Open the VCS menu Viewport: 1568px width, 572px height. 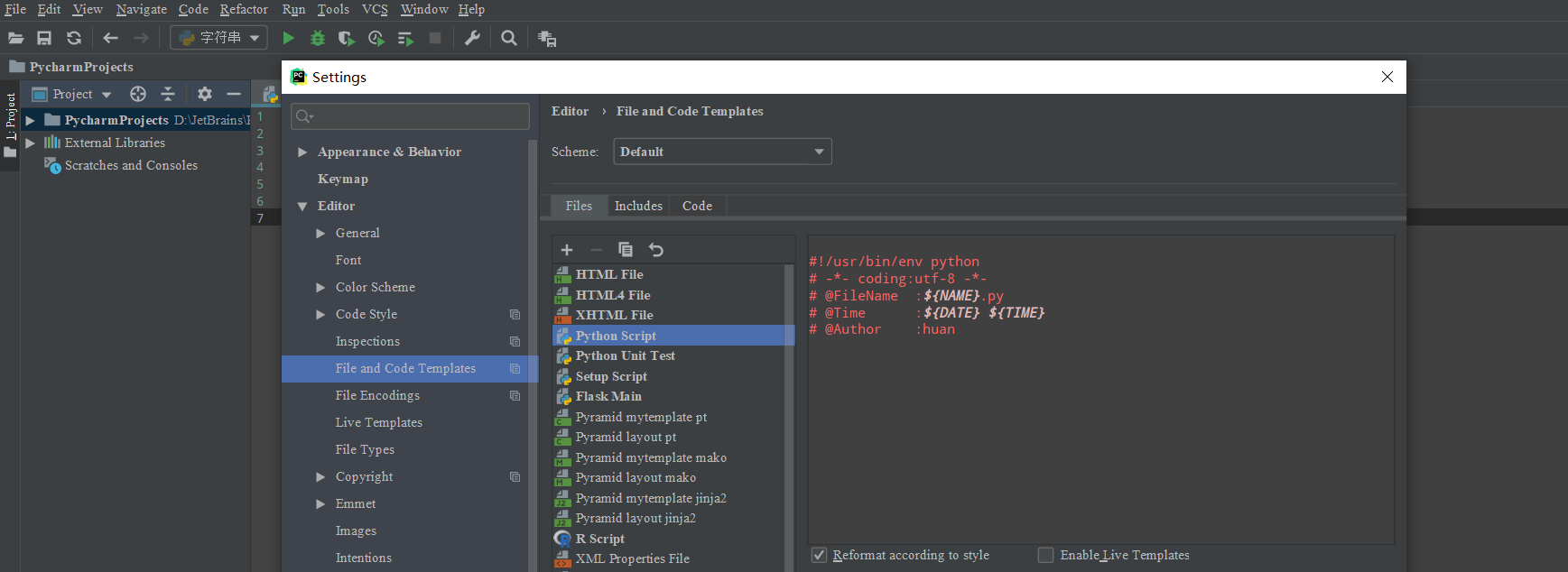[375, 9]
